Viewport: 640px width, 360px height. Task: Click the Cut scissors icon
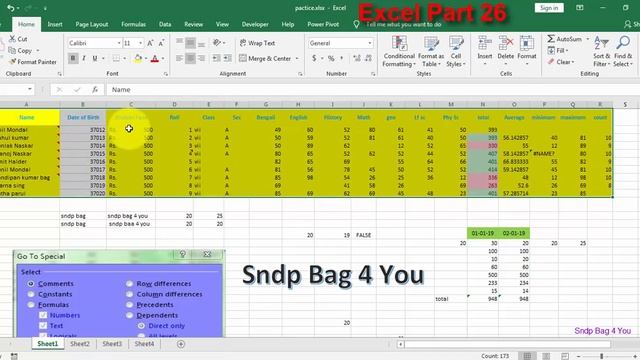pos(12,39)
